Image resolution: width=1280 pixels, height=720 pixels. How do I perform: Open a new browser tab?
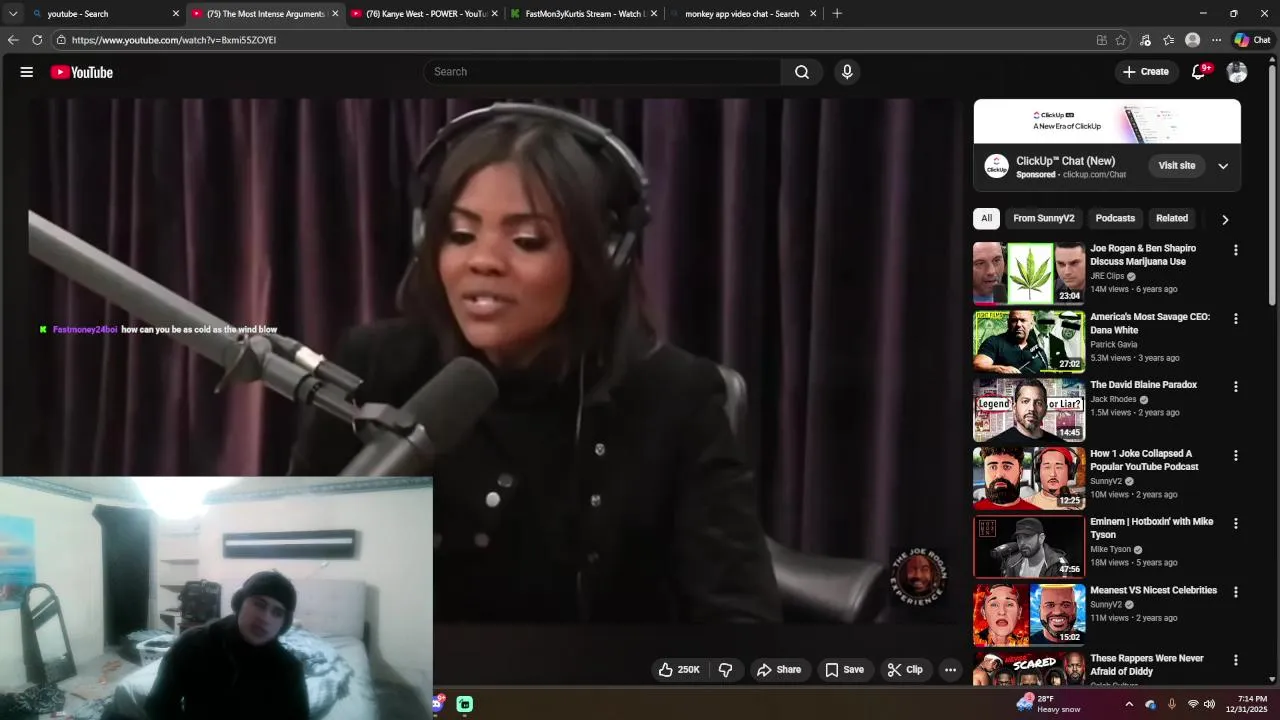(x=837, y=14)
